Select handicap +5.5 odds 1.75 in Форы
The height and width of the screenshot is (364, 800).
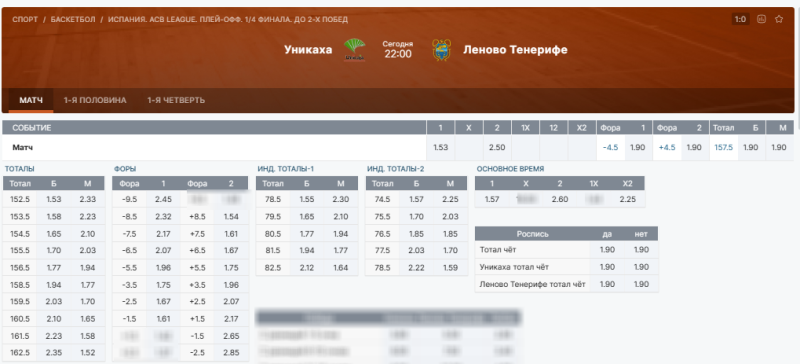pyautogui.click(x=231, y=269)
